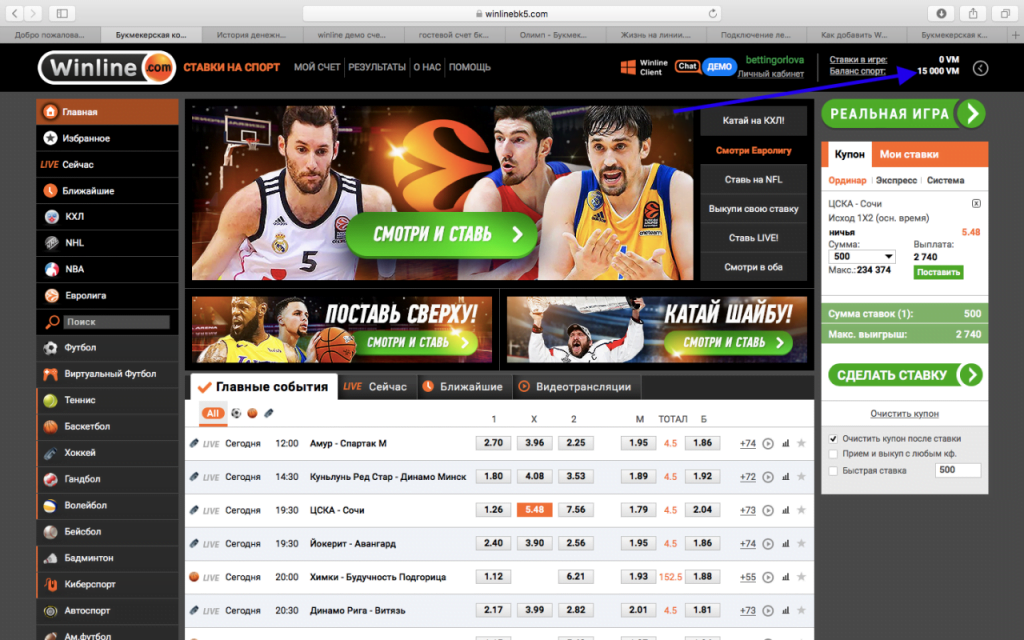Open video stream for Амур - Спартак М
Screen dimensions: 1024x640
pos(768,443)
